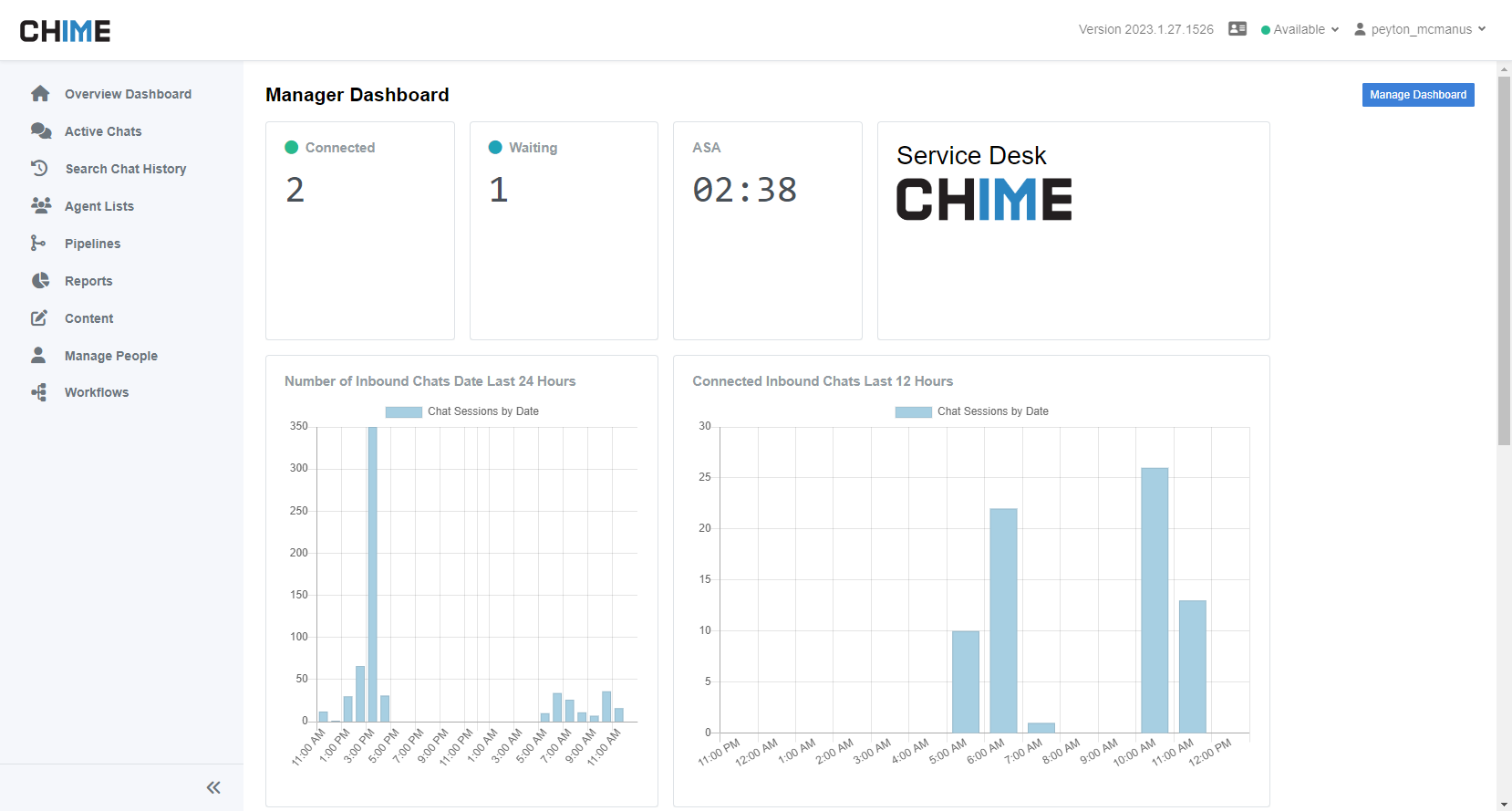
Task: Click the Number of Inbound Chats chart title
Action: pos(430,381)
